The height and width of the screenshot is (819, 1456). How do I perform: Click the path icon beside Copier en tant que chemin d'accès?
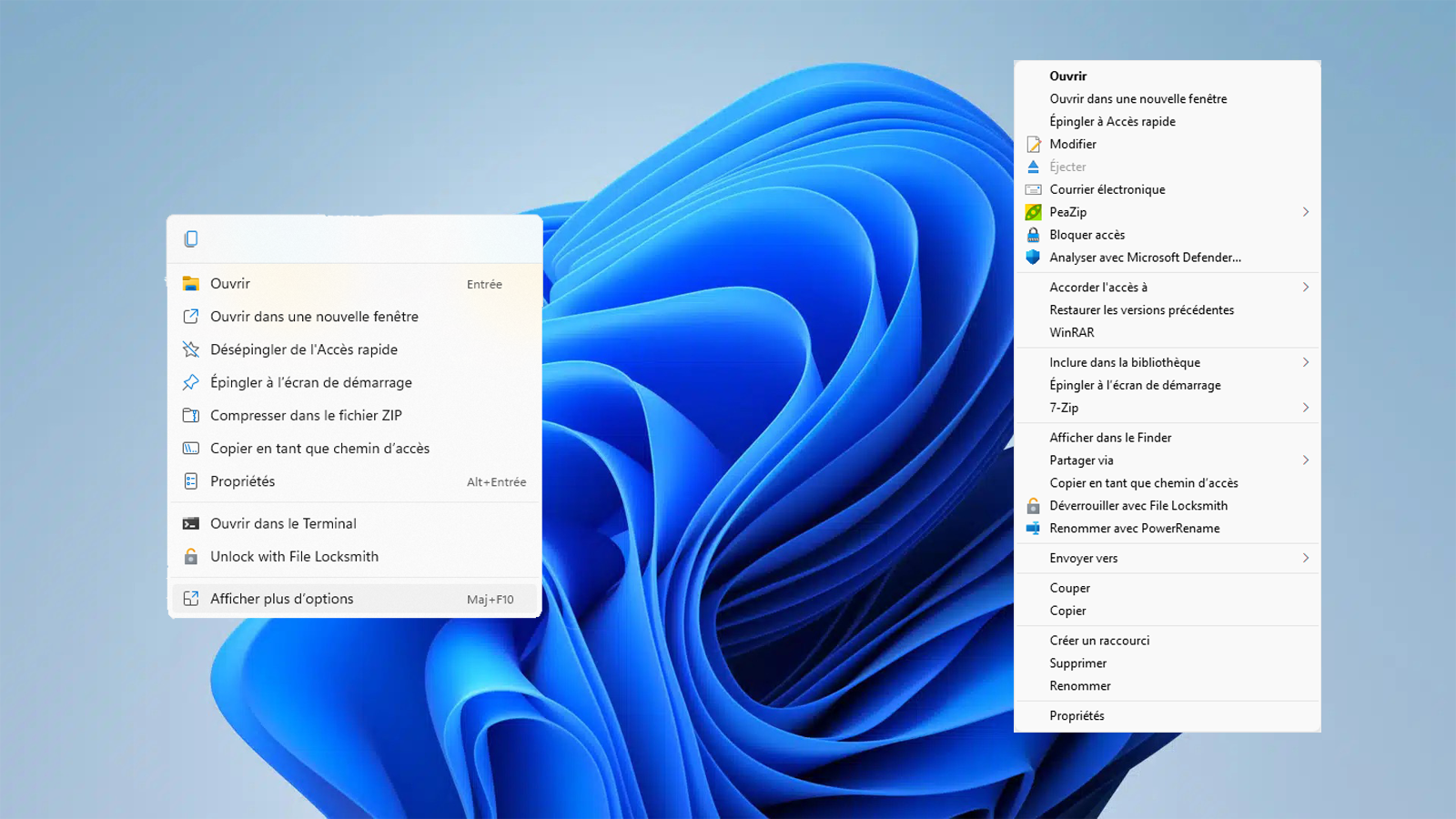[191, 449]
